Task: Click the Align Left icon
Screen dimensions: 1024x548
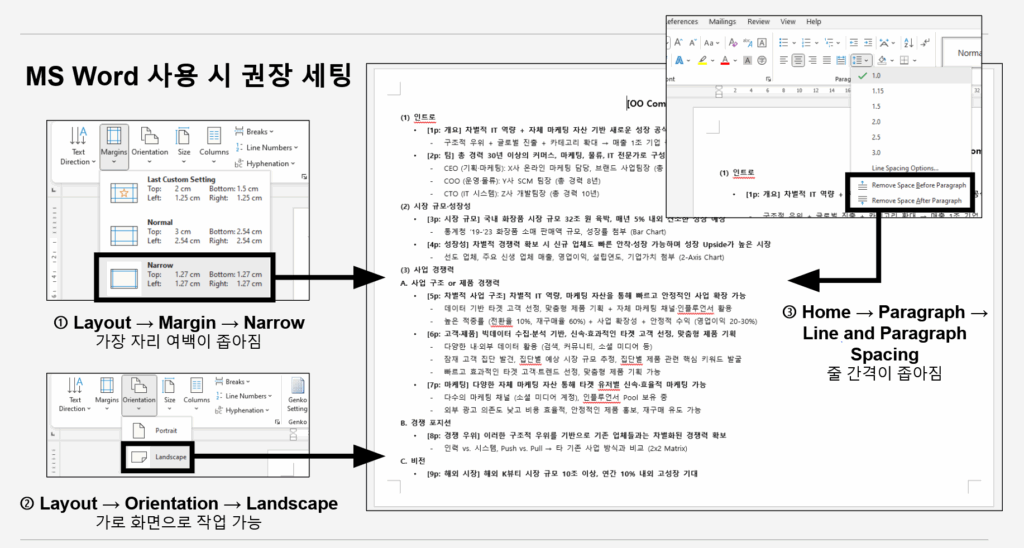Action: [784, 61]
